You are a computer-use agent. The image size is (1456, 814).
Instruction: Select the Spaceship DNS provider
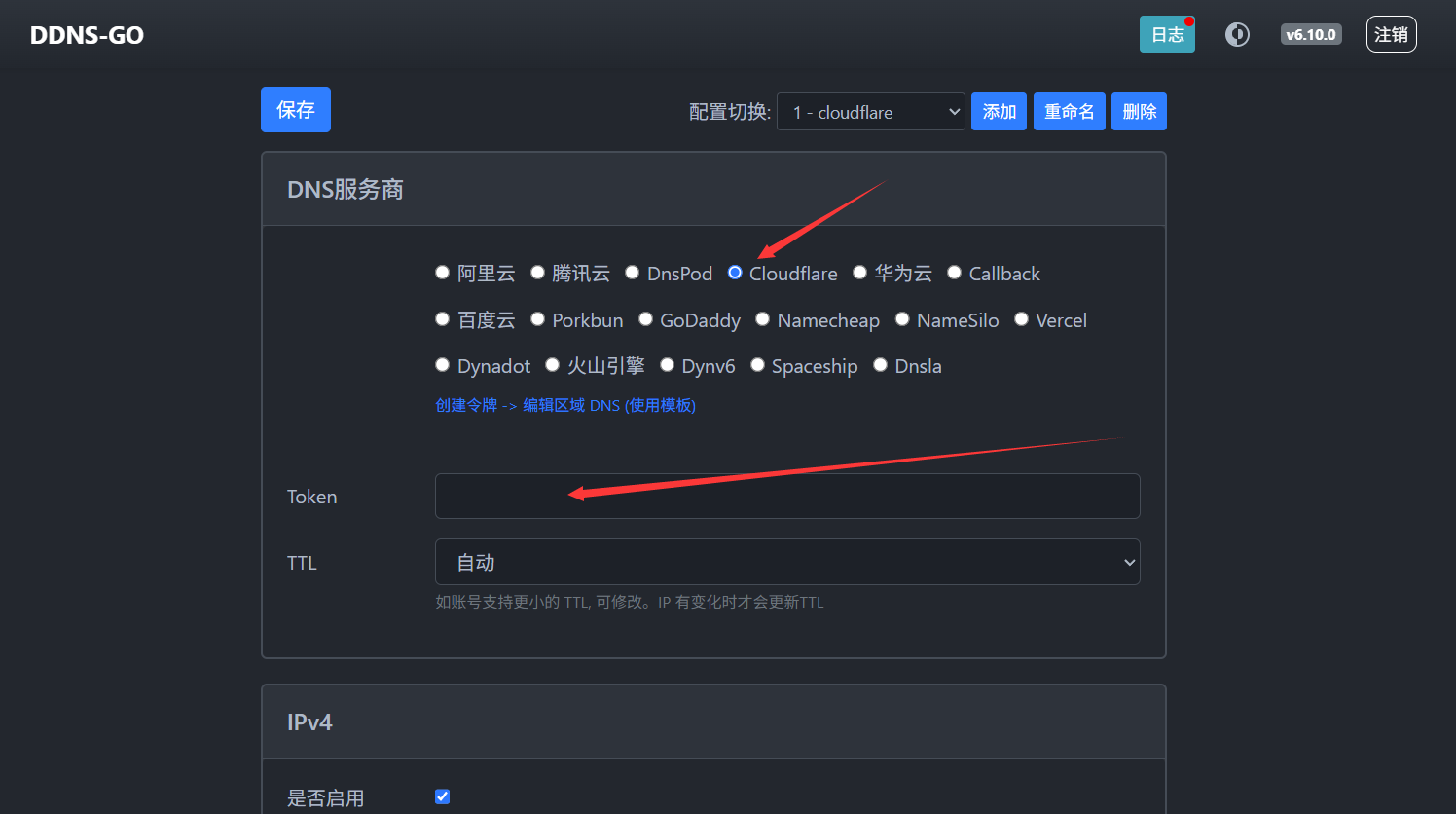757,365
